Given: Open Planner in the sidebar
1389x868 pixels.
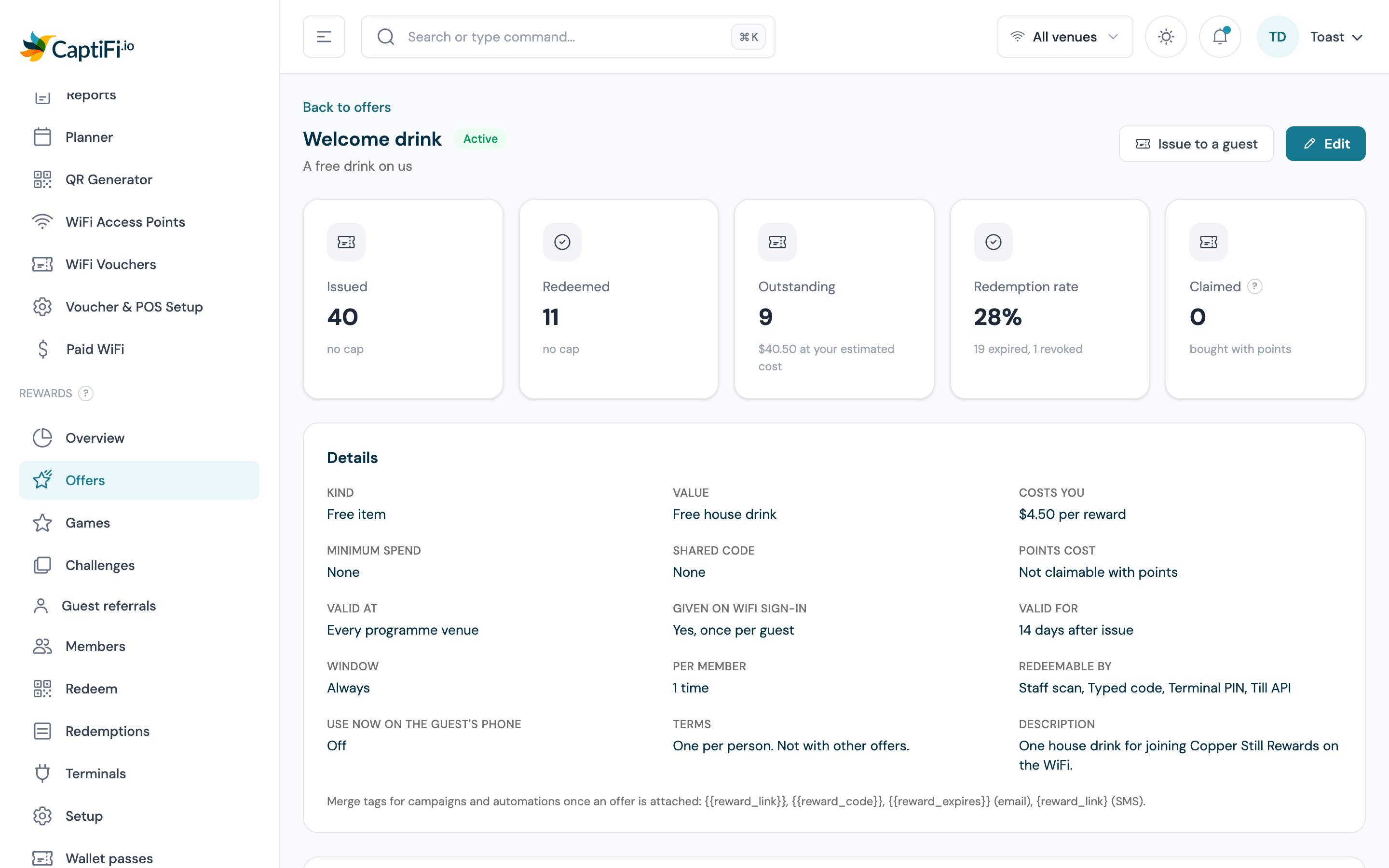Looking at the screenshot, I should (x=139, y=137).
